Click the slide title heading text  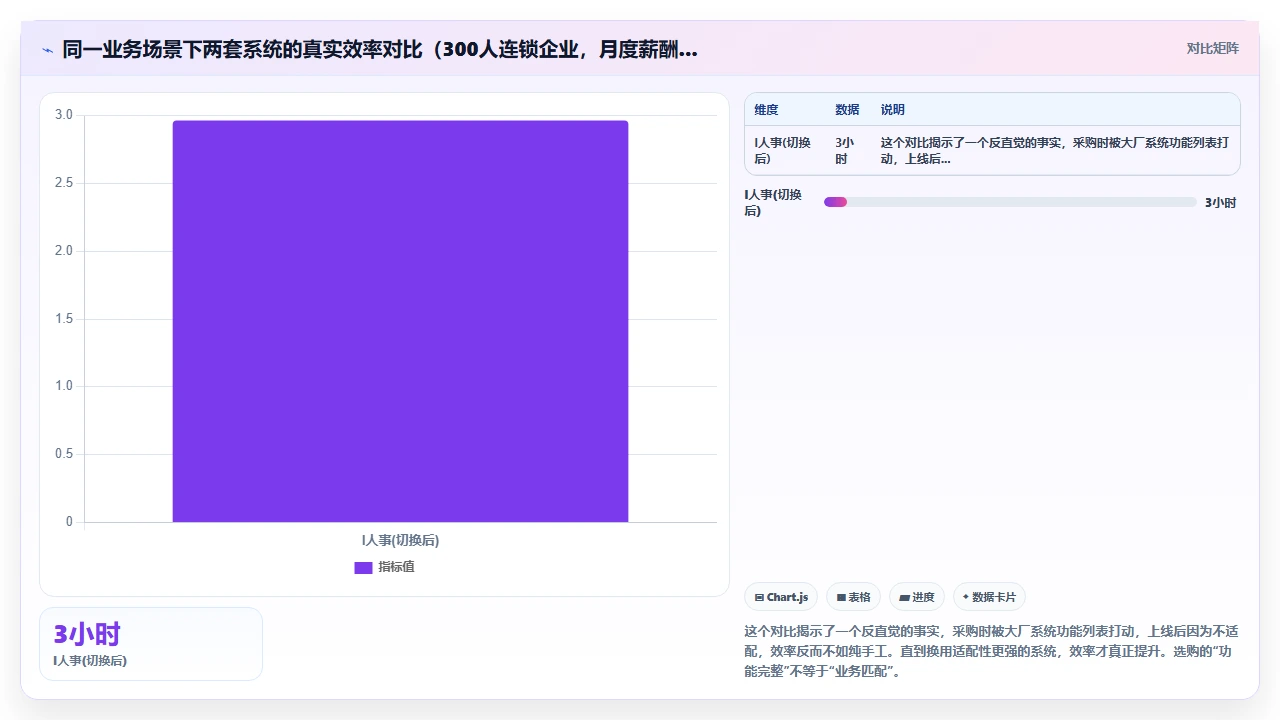(x=380, y=50)
